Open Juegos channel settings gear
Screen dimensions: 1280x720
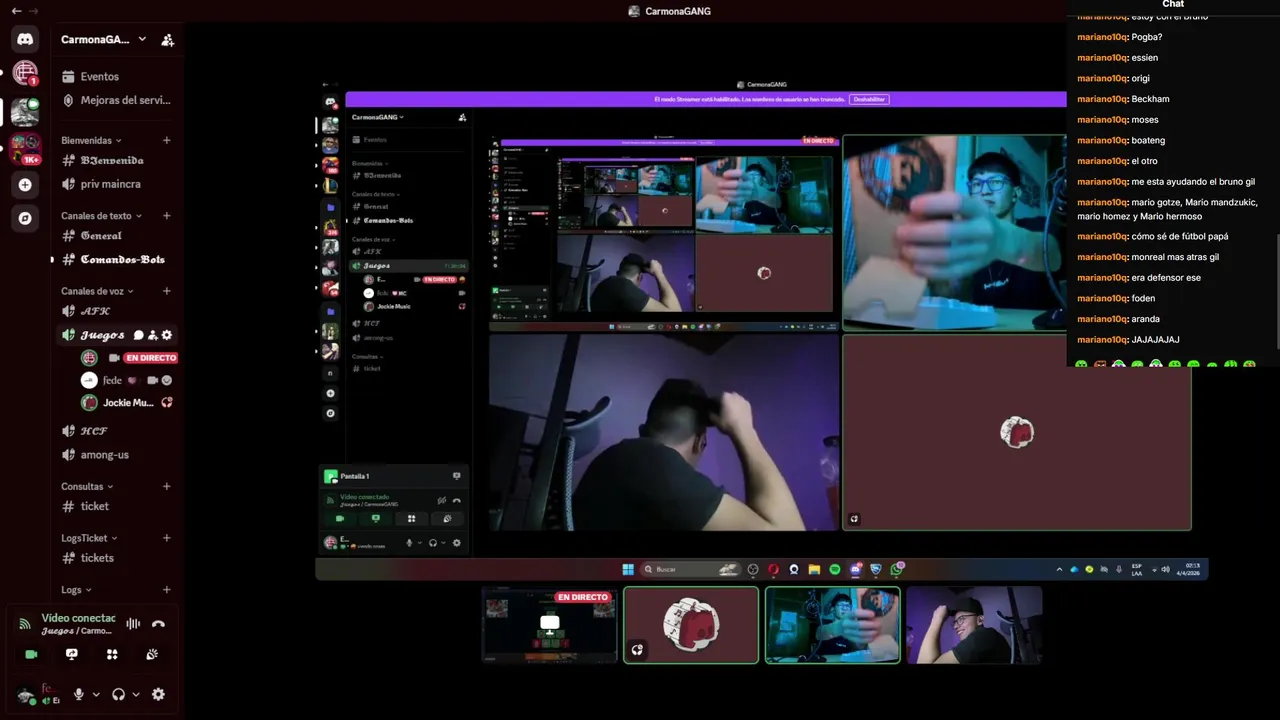pyautogui.click(x=167, y=335)
